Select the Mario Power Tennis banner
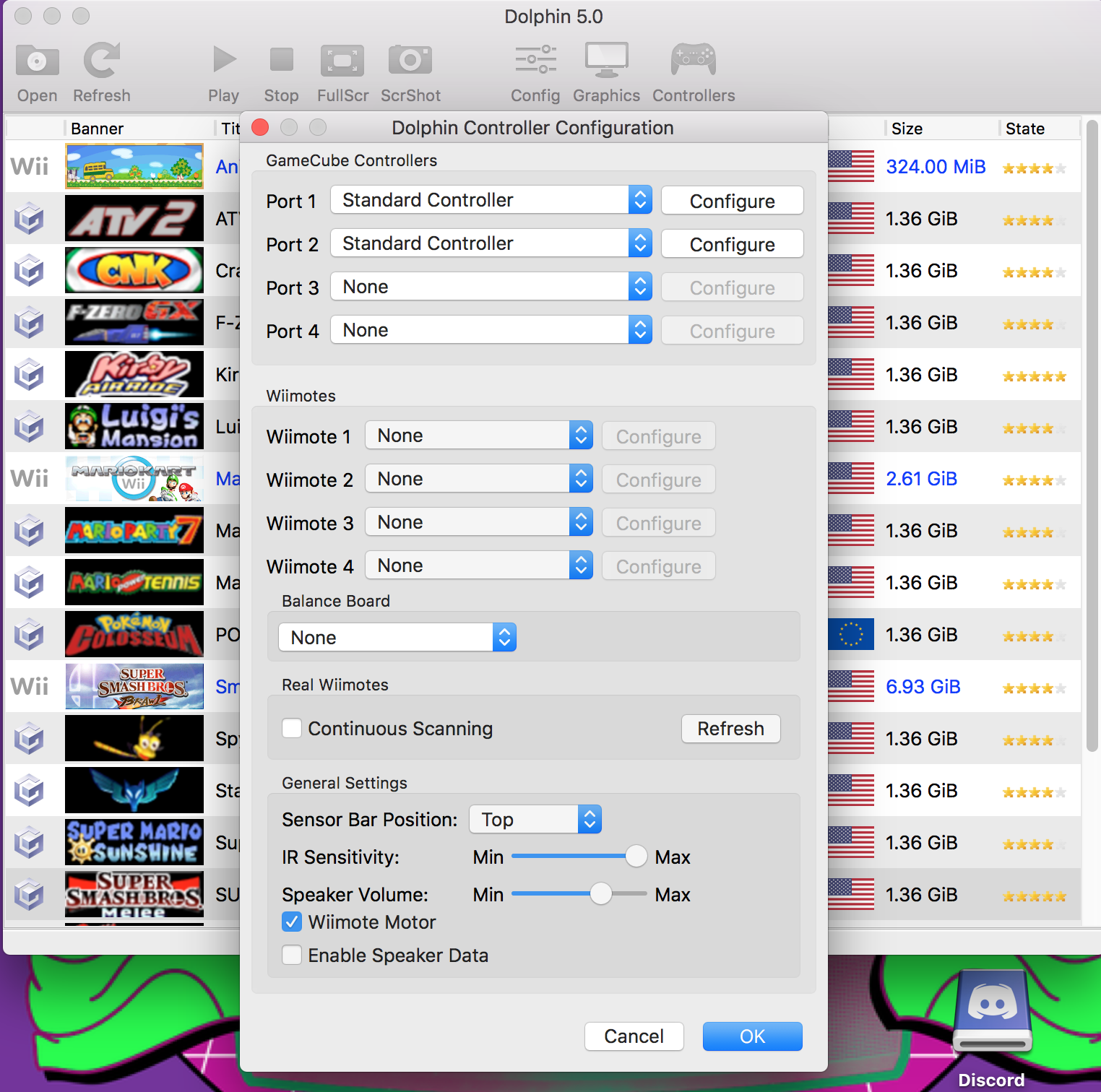This screenshot has height=1092, width=1101. (134, 582)
